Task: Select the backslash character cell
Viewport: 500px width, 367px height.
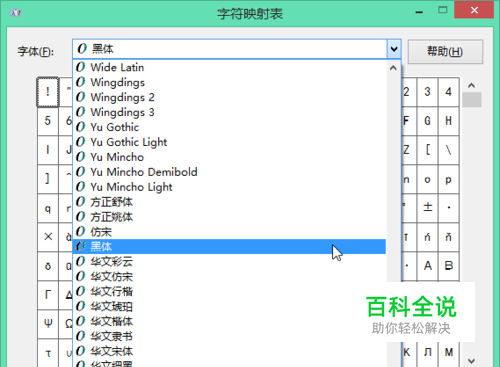Action: [x=449, y=150]
